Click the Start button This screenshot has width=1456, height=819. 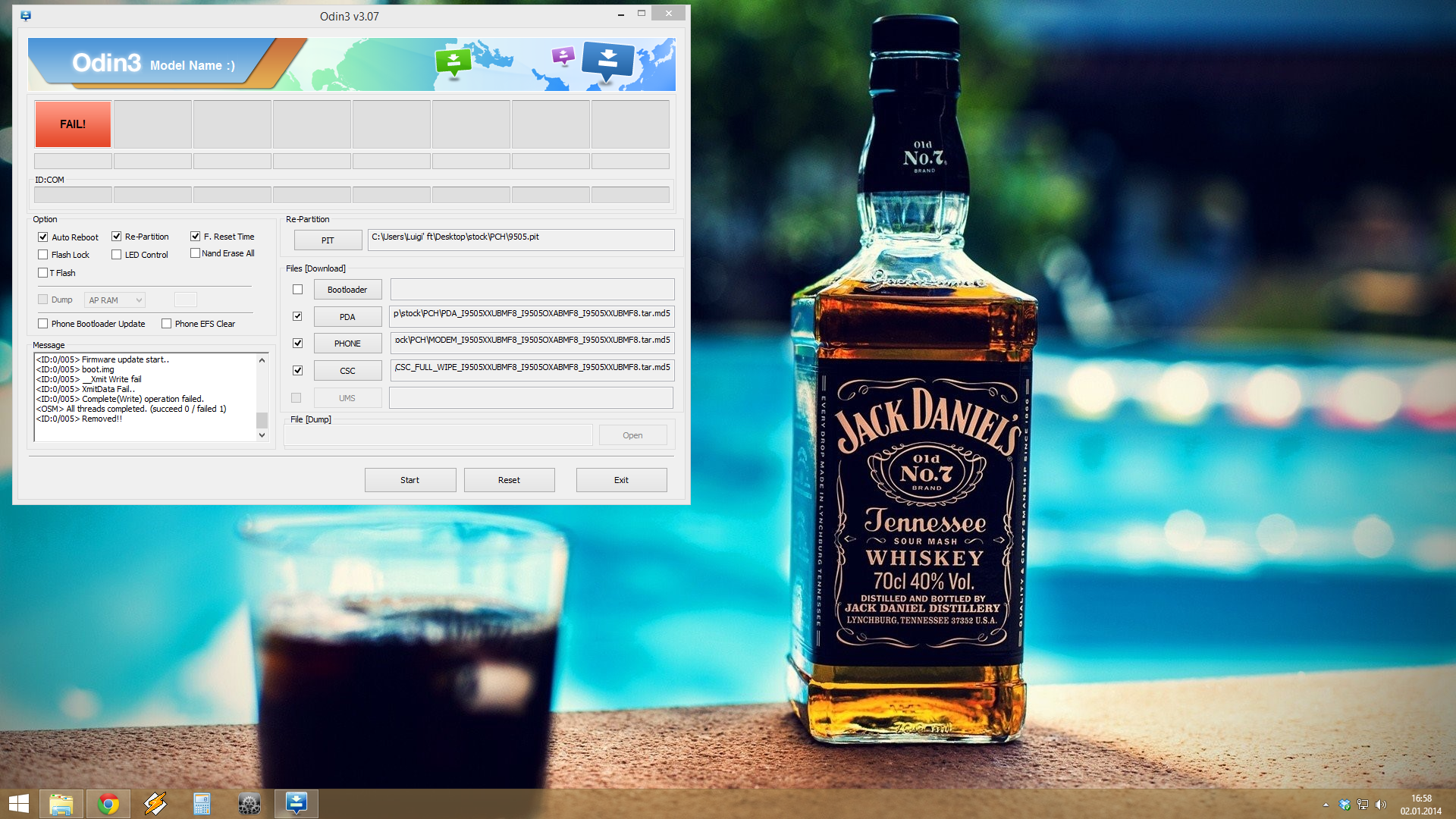click(410, 480)
